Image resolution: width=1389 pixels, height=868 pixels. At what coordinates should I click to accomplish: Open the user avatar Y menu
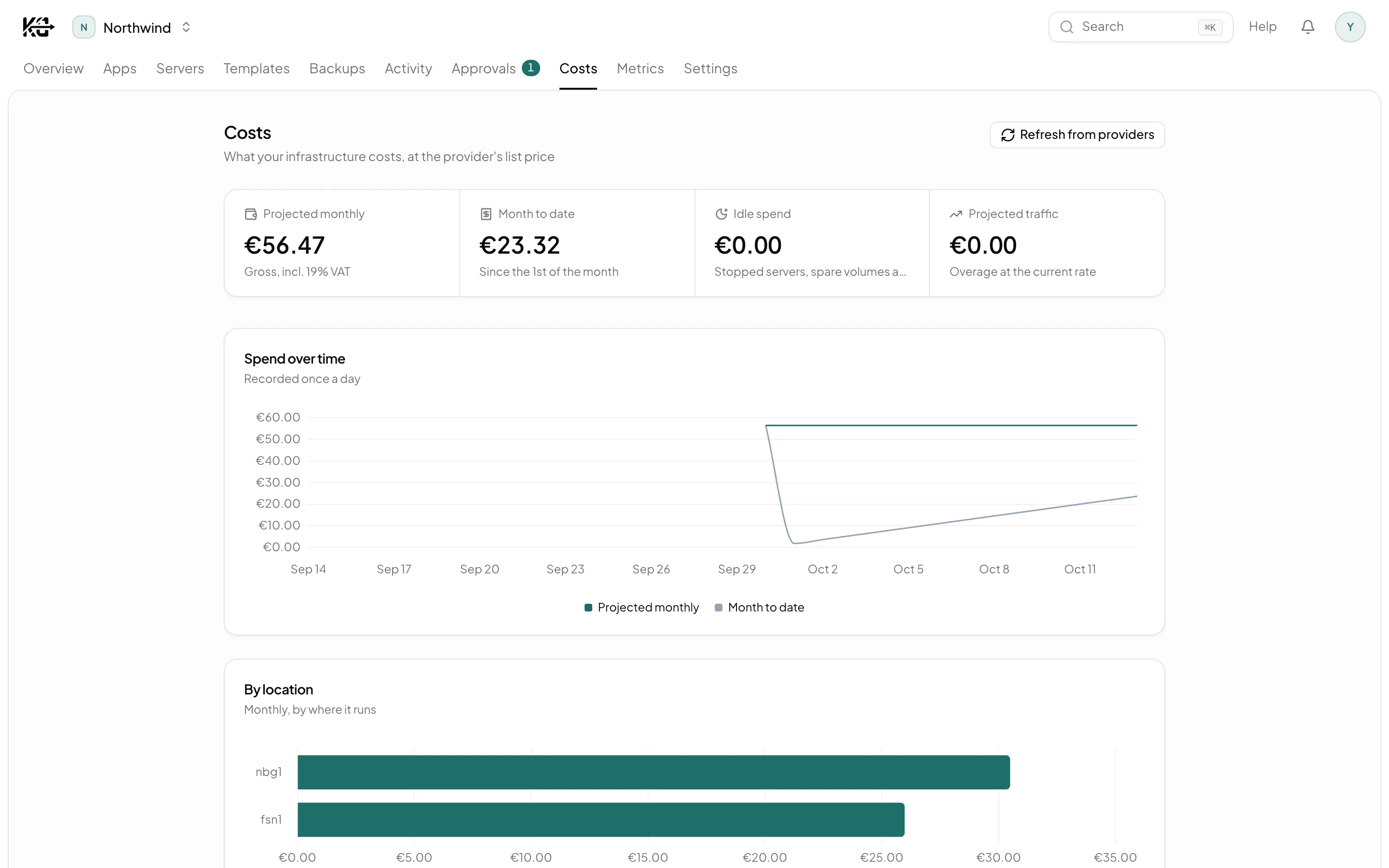point(1350,27)
